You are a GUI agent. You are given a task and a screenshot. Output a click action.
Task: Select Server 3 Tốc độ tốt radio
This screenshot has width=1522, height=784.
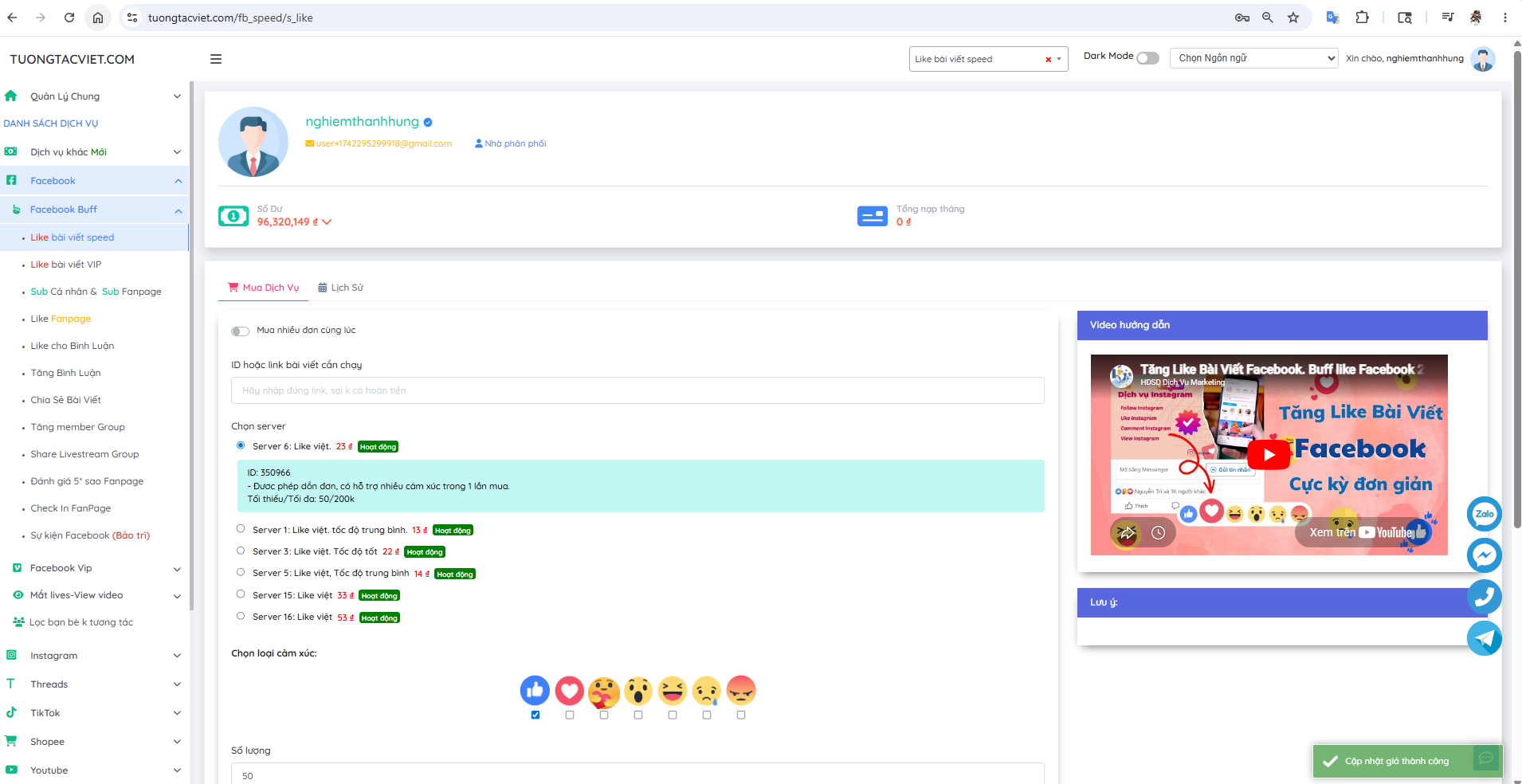pos(241,551)
